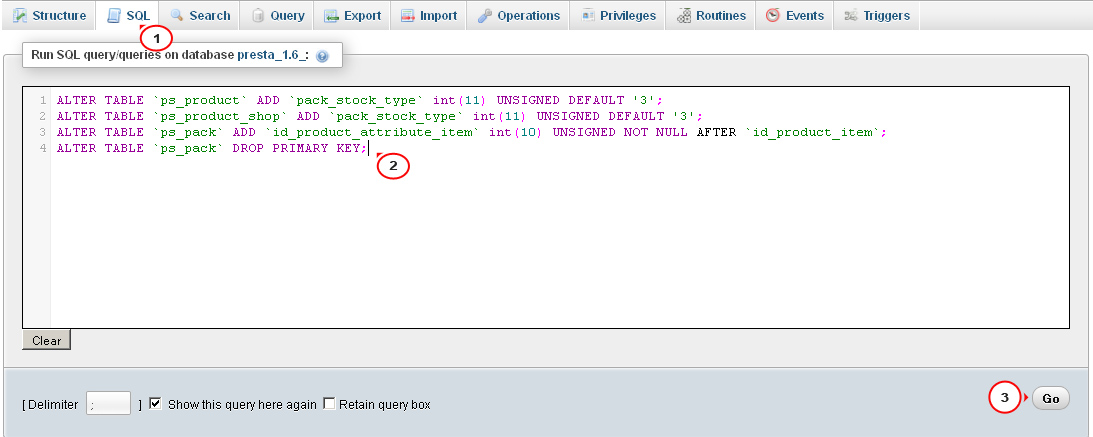The width and height of the screenshot is (1093, 437).
Task: Click the `ps_product_shop` ALTER TABLE line
Action: tap(380, 116)
